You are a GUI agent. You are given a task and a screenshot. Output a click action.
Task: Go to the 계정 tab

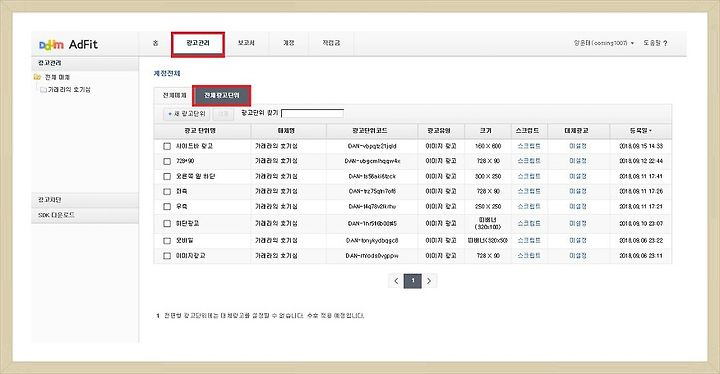tap(288, 43)
